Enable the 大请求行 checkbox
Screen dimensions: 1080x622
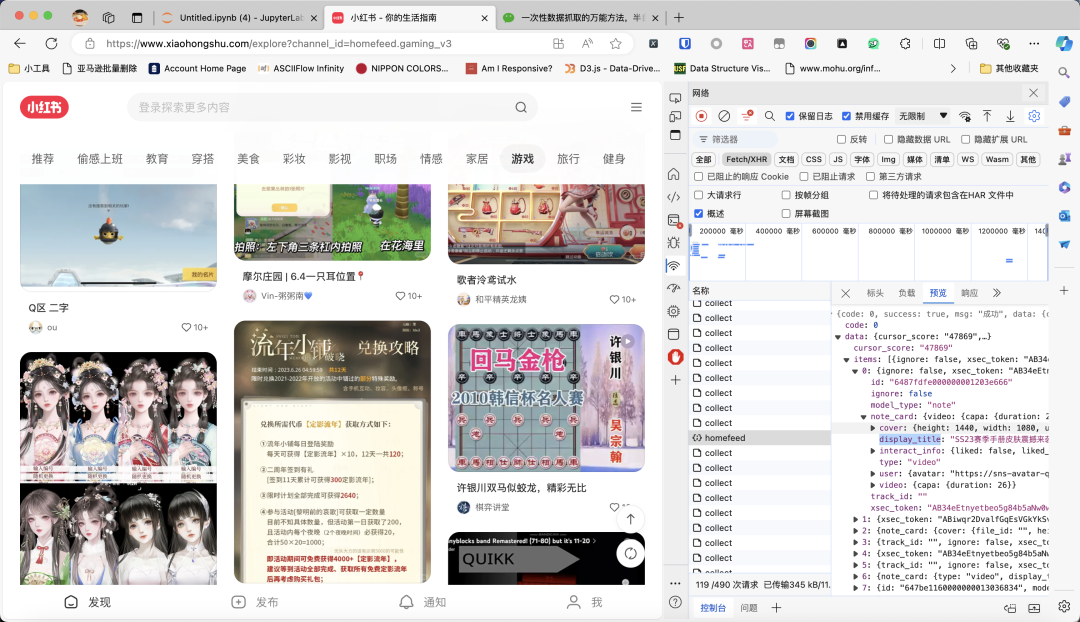(698, 195)
